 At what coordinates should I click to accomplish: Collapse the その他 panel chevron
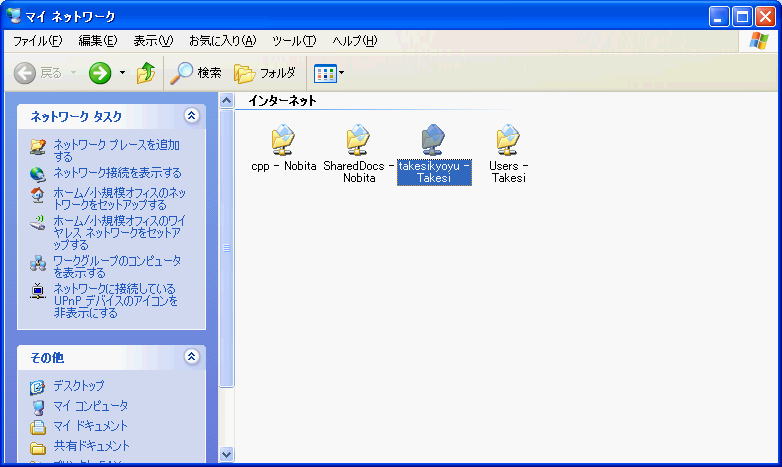(192, 356)
